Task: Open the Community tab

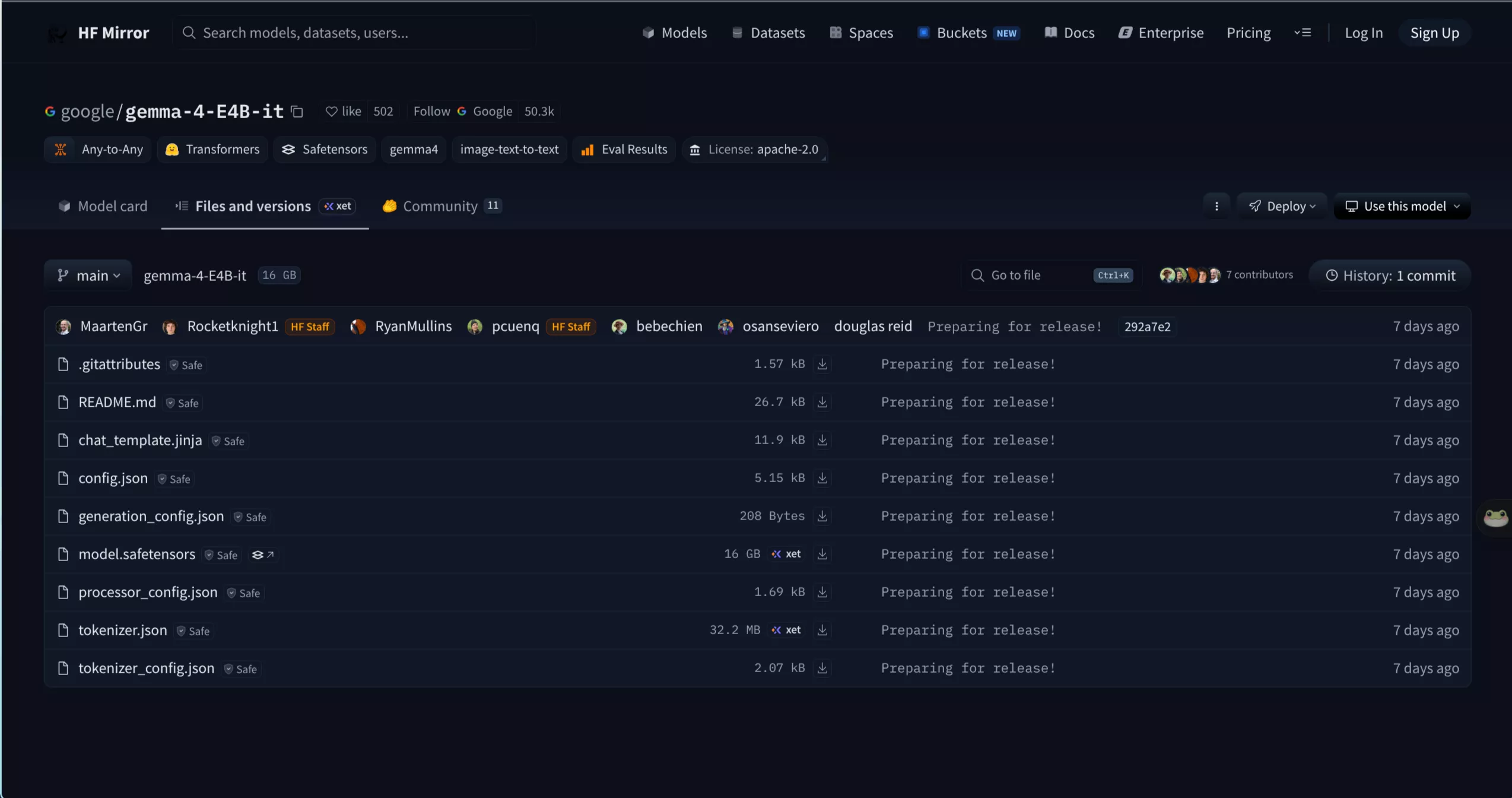Action: (x=441, y=206)
